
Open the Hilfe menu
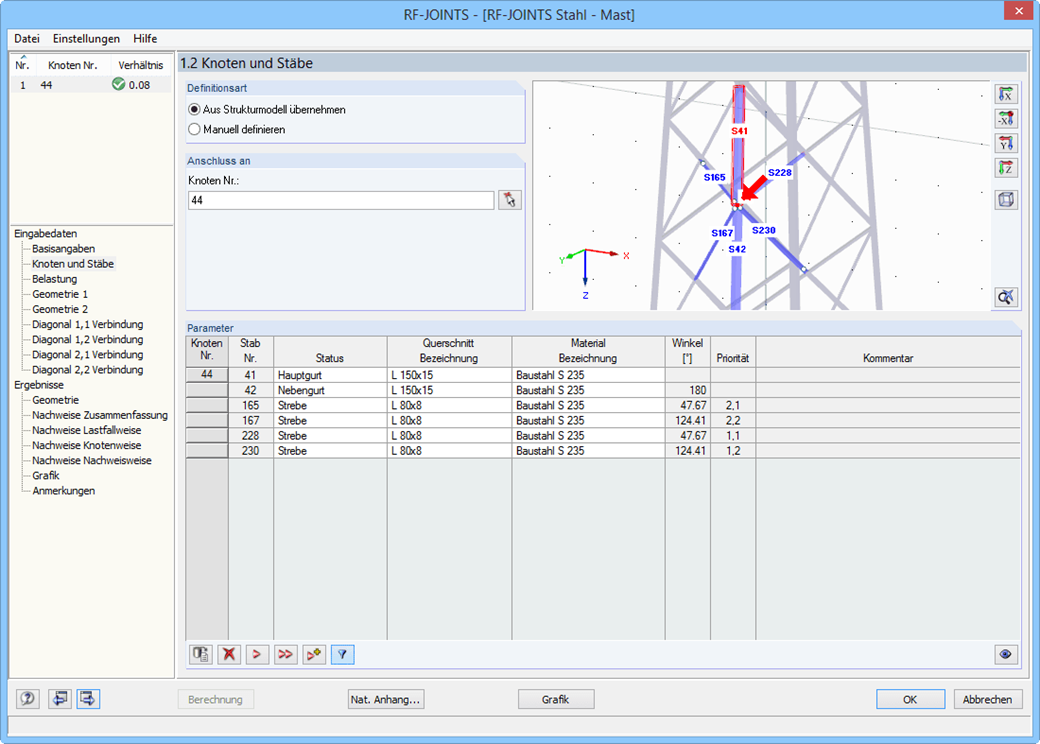(x=144, y=38)
